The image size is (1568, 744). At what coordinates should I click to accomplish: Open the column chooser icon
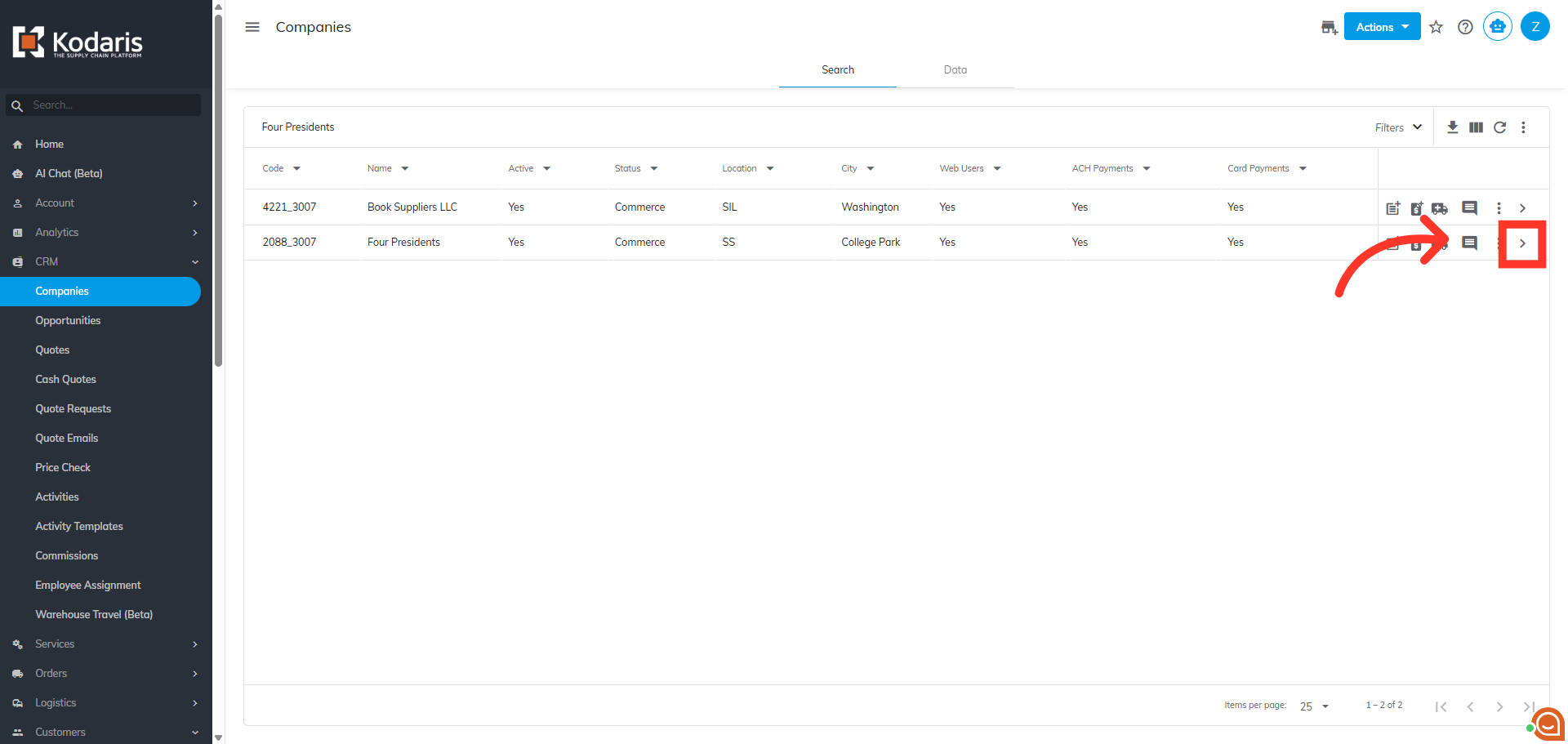[x=1477, y=127]
